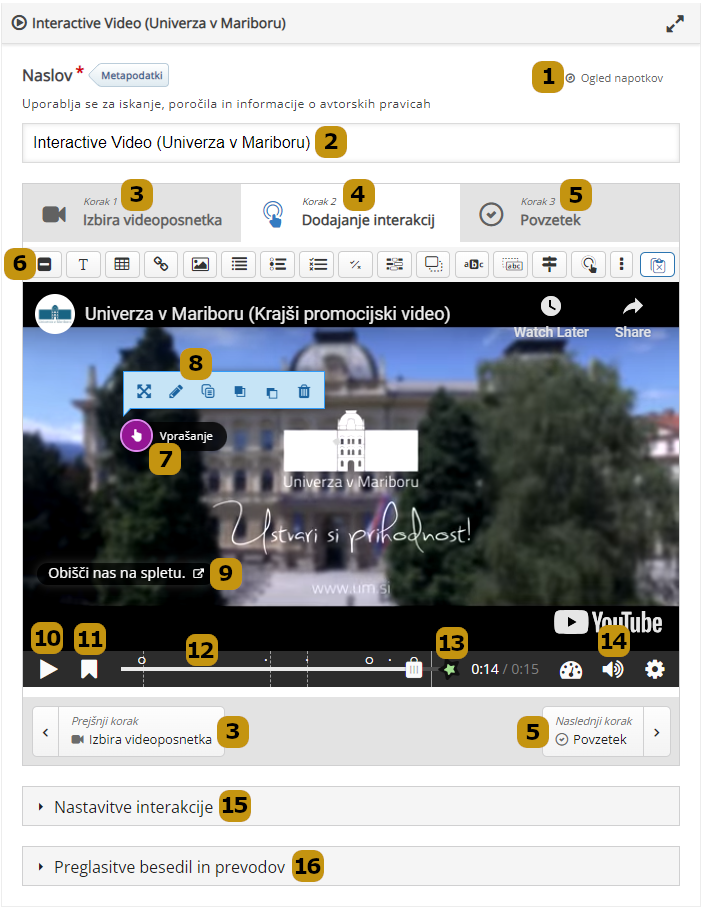This screenshot has width=702, height=910.
Task: Toggle fullscreen of the editor panel
Action: coord(675,24)
